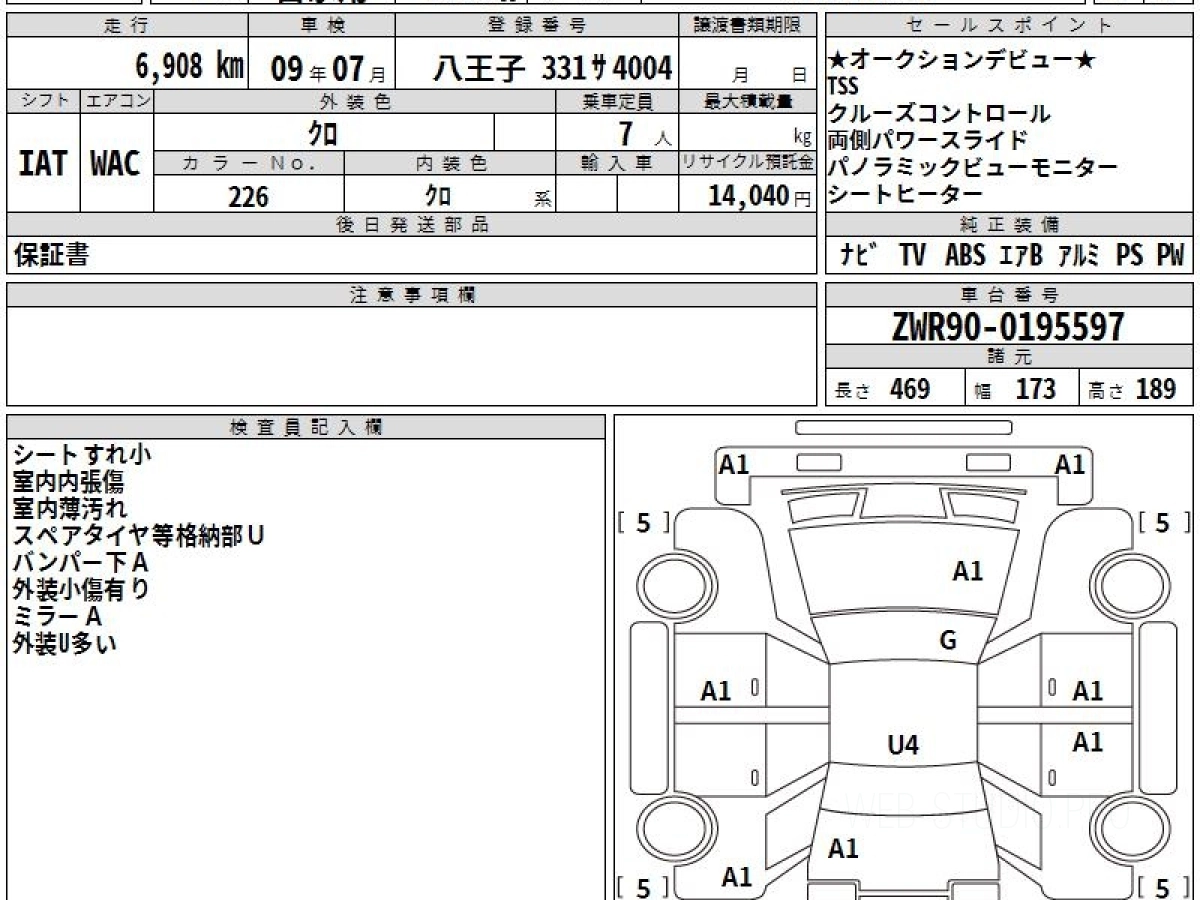The width and height of the screenshot is (1200, 900).
Task: Click the 保証書 entry under 後日発送部品
Action: click(x=51, y=255)
